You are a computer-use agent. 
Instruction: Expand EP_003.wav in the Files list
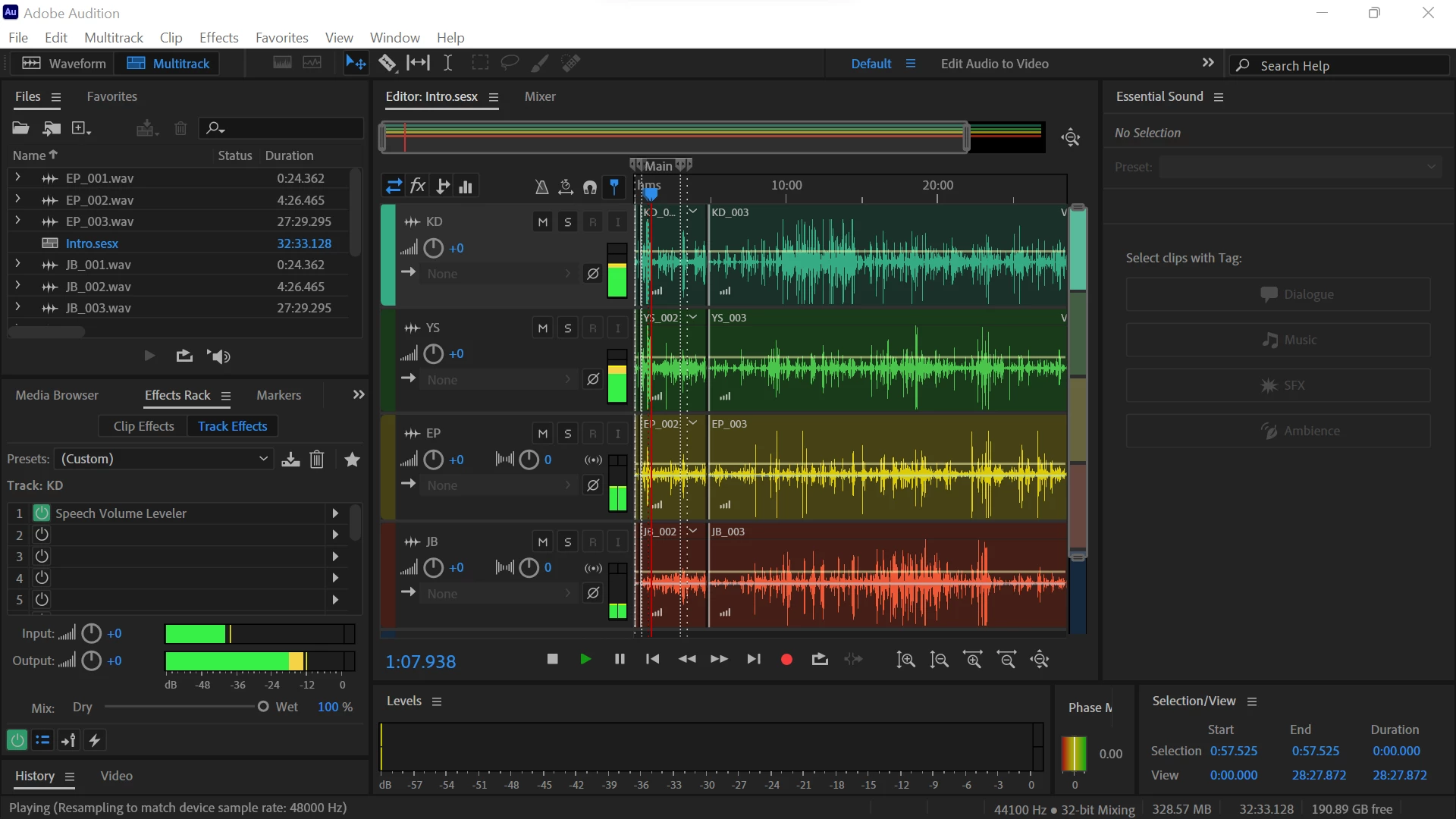pos(17,221)
